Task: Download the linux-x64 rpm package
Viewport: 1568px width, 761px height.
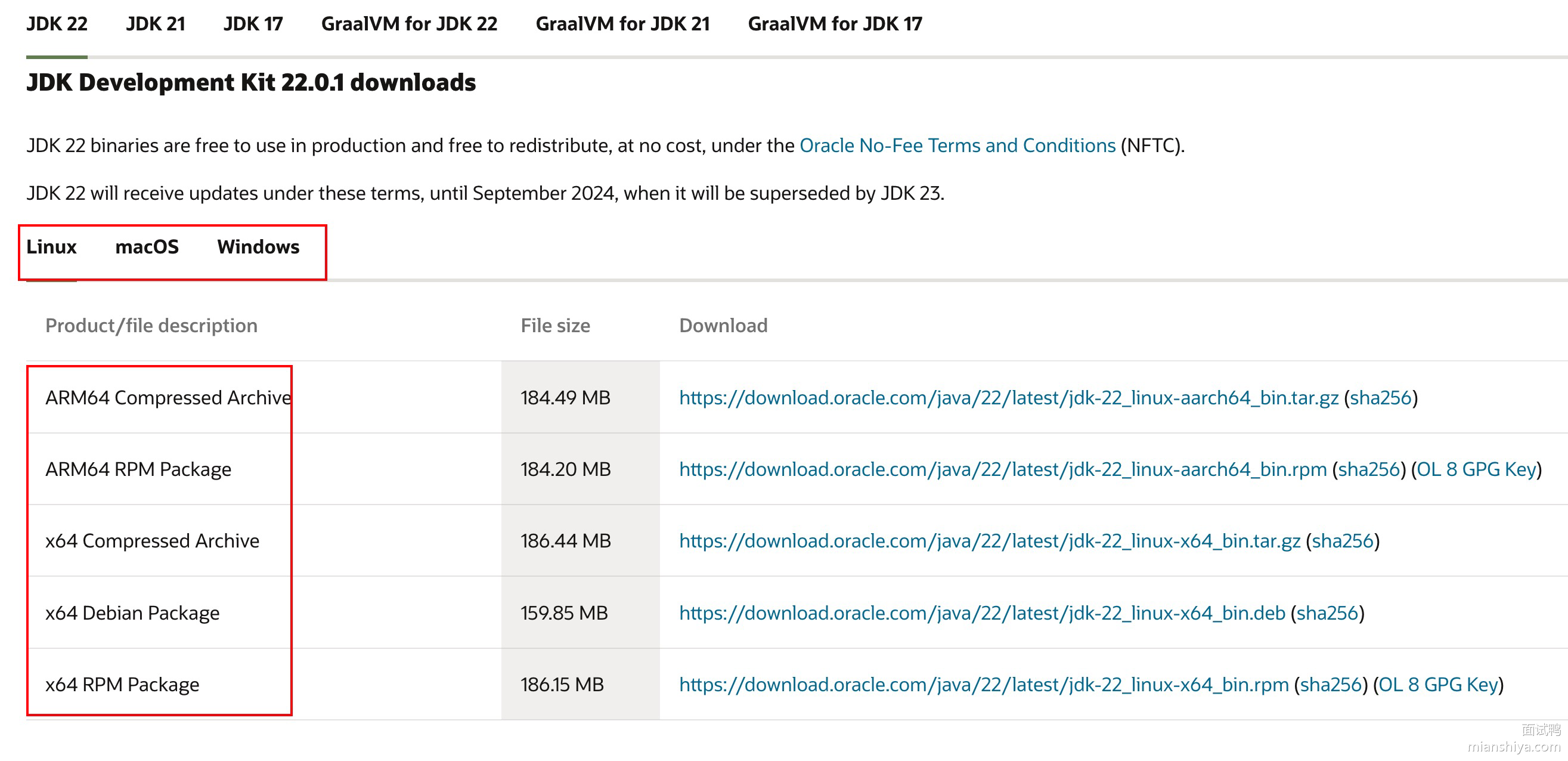Action: pos(983,684)
